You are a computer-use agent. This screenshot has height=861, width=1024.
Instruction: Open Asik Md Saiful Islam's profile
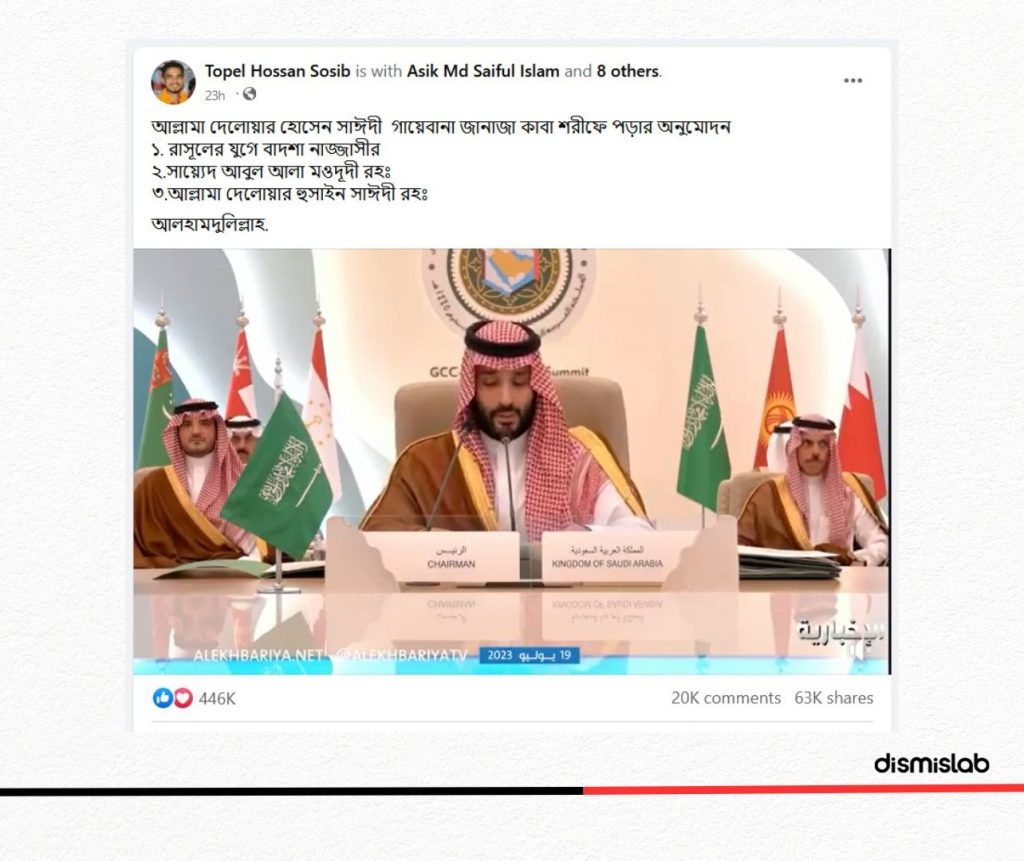(483, 71)
